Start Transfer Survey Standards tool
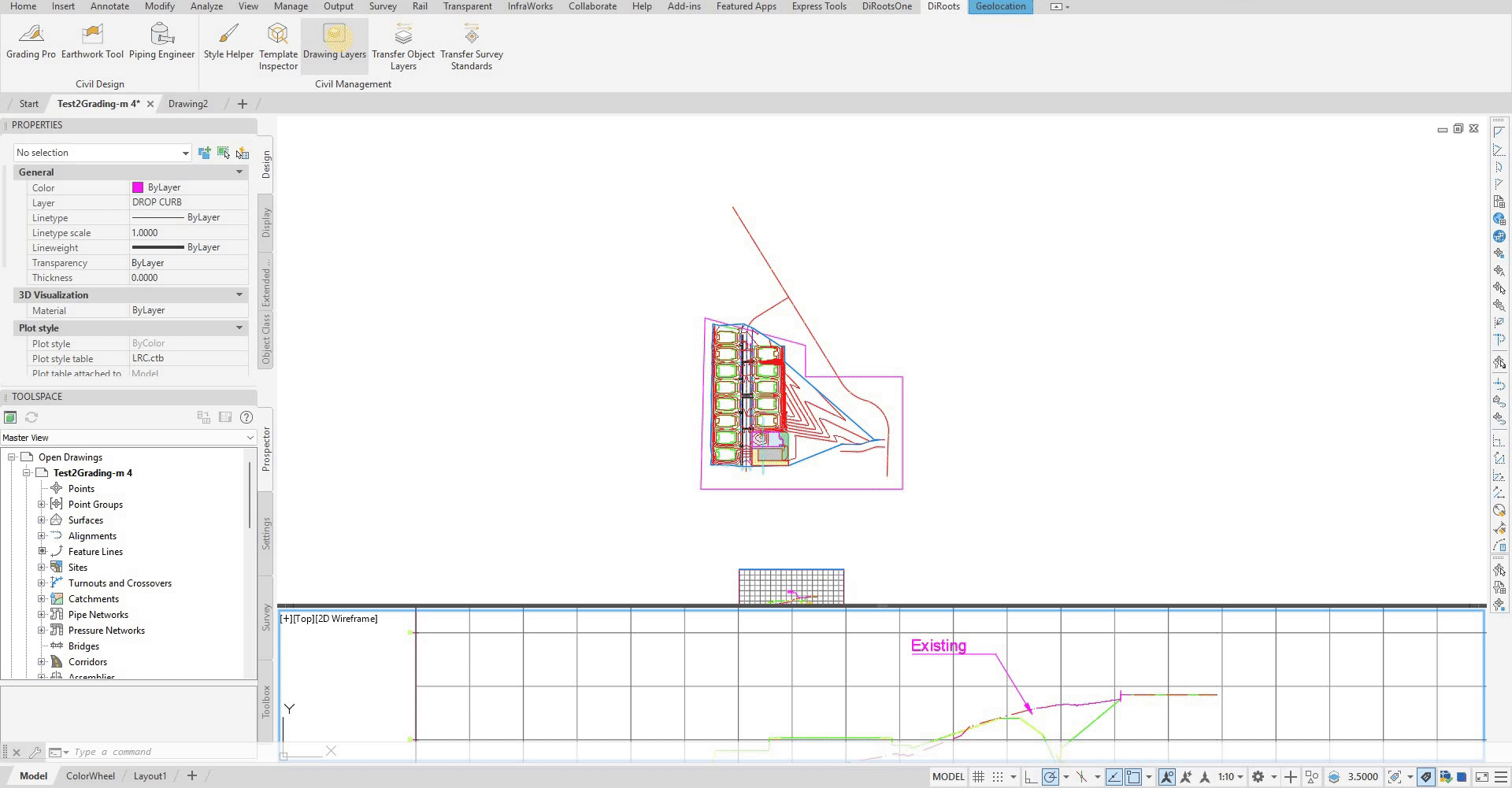1512x788 pixels. (471, 46)
